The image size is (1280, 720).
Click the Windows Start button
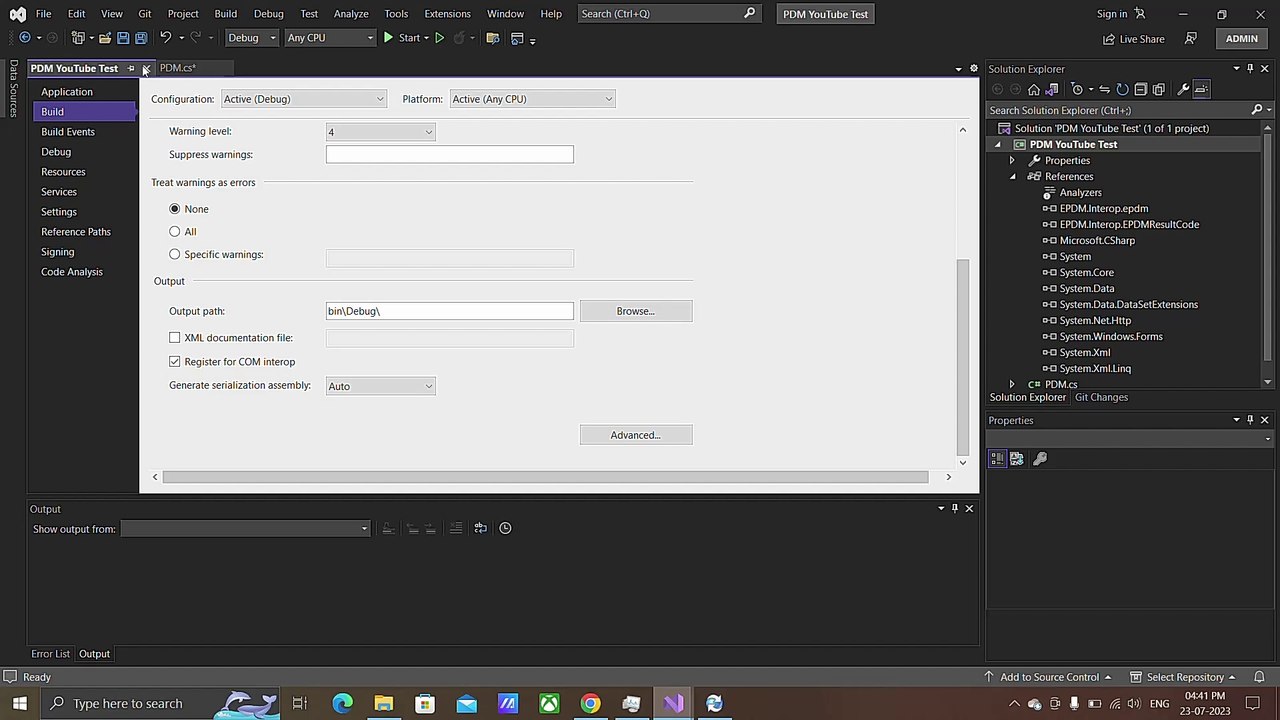[19, 703]
